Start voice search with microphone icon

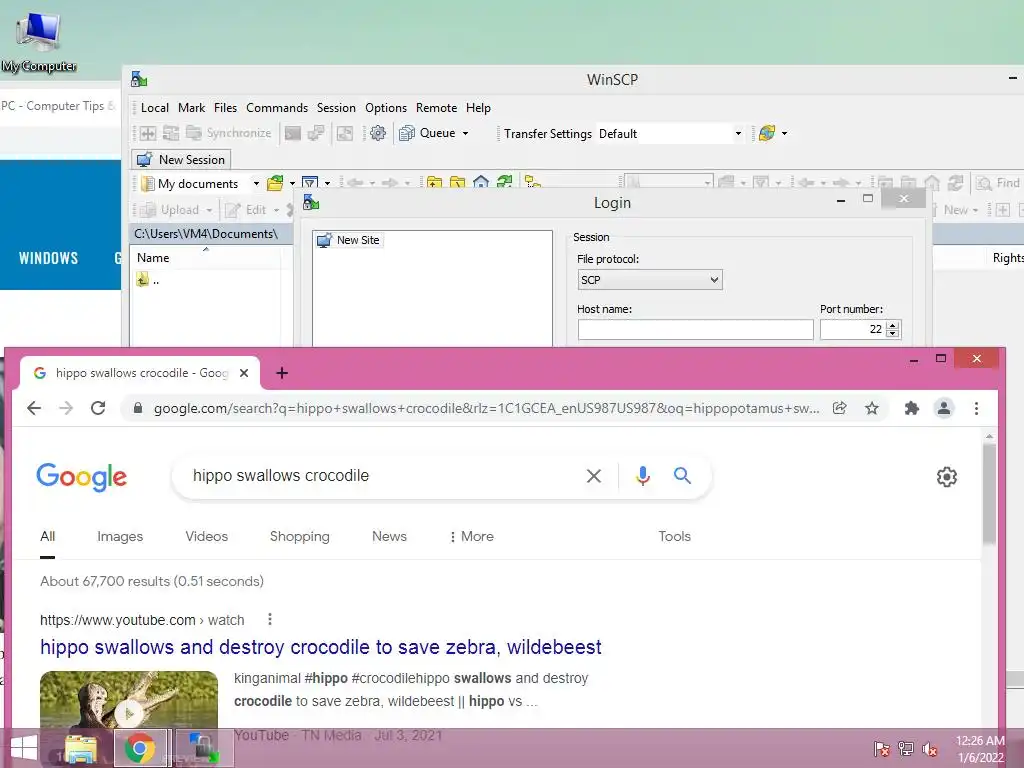643,476
